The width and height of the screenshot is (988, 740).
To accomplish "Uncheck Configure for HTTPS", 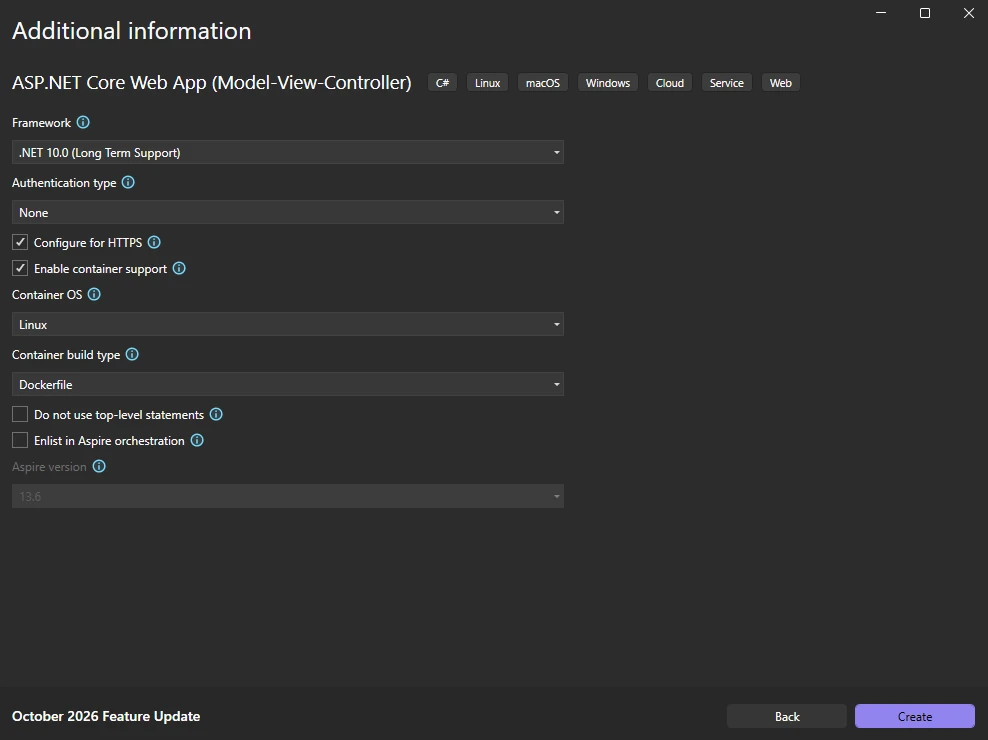I will tap(20, 242).
